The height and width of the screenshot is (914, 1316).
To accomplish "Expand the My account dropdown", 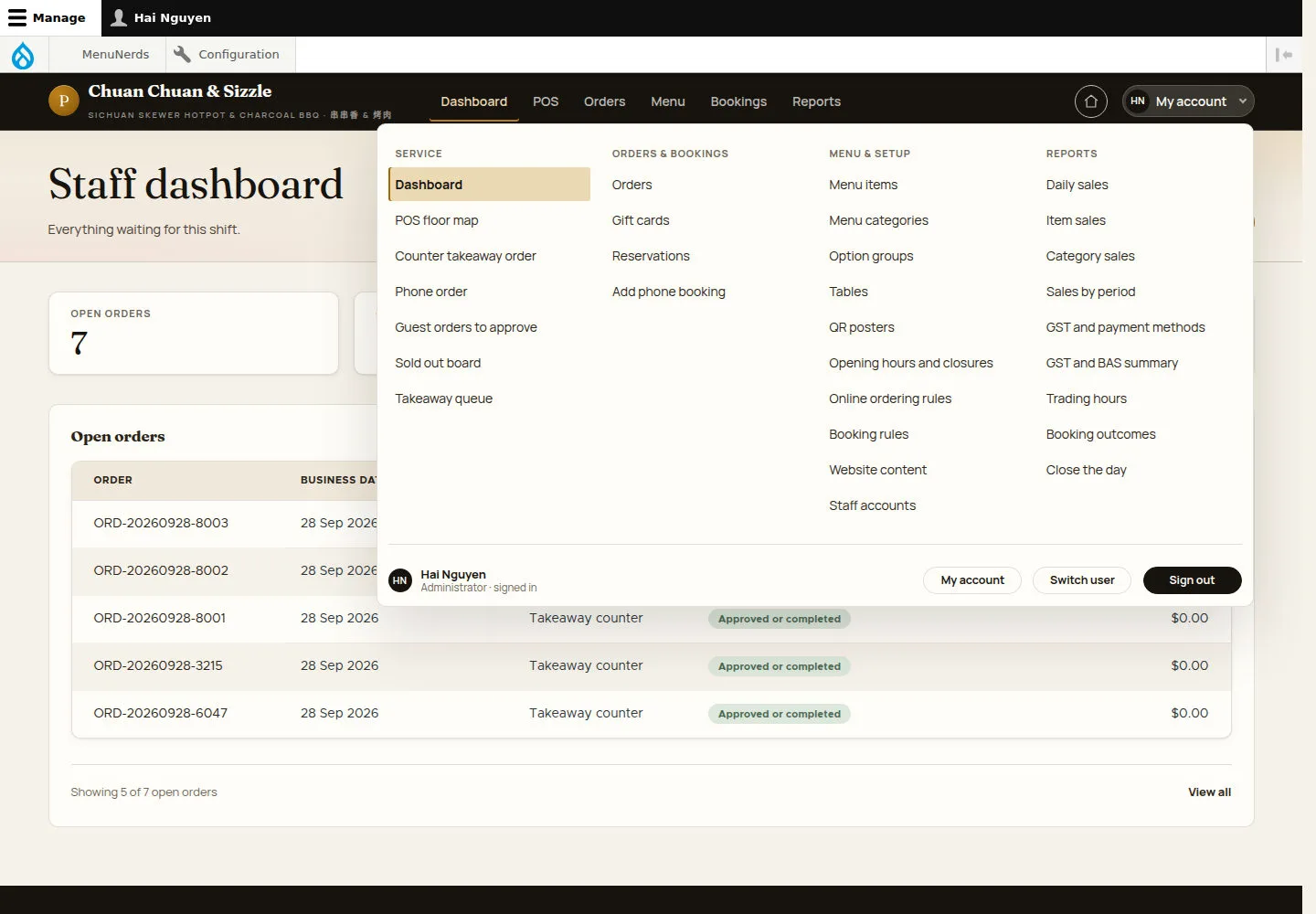I will 1188,101.
